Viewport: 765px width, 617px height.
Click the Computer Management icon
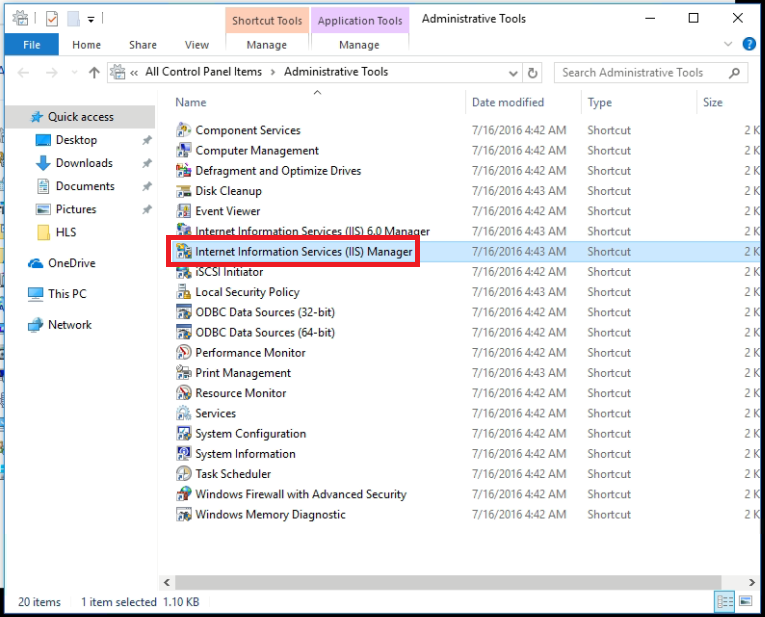point(183,150)
